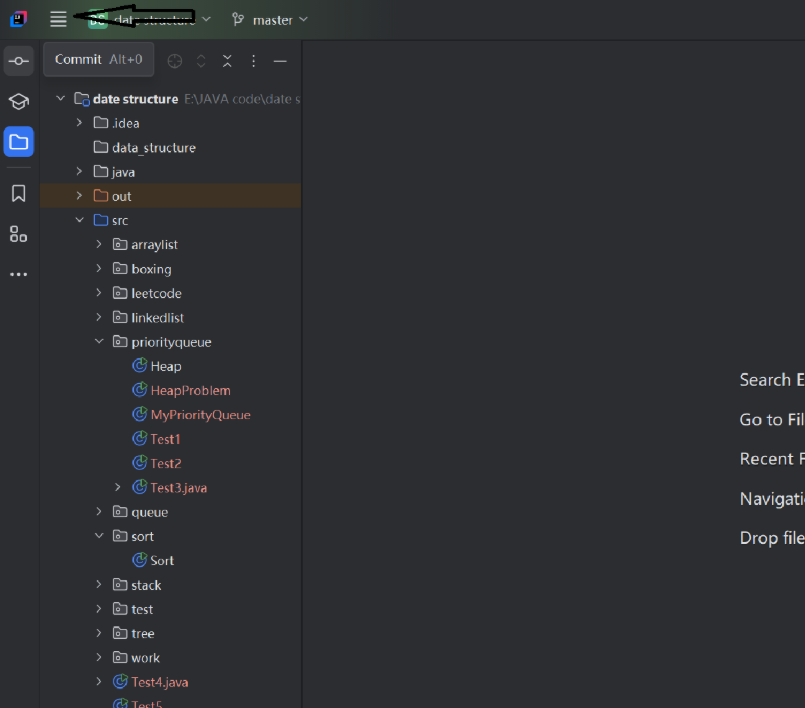Select the .idea folder row
This screenshot has width=805, height=708.
pos(170,123)
